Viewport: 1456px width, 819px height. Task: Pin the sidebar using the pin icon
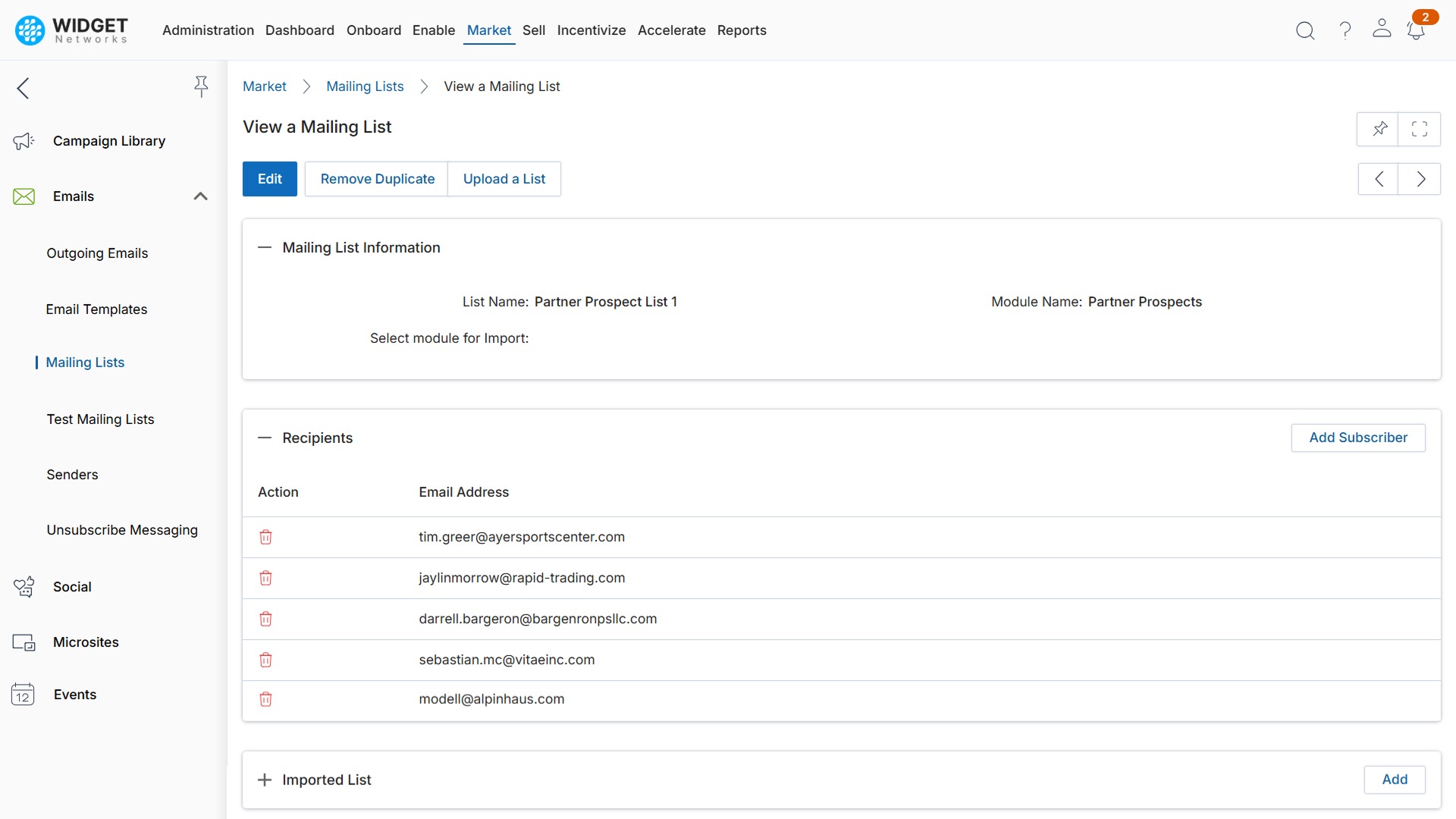pyautogui.click(x=201, y=87)
